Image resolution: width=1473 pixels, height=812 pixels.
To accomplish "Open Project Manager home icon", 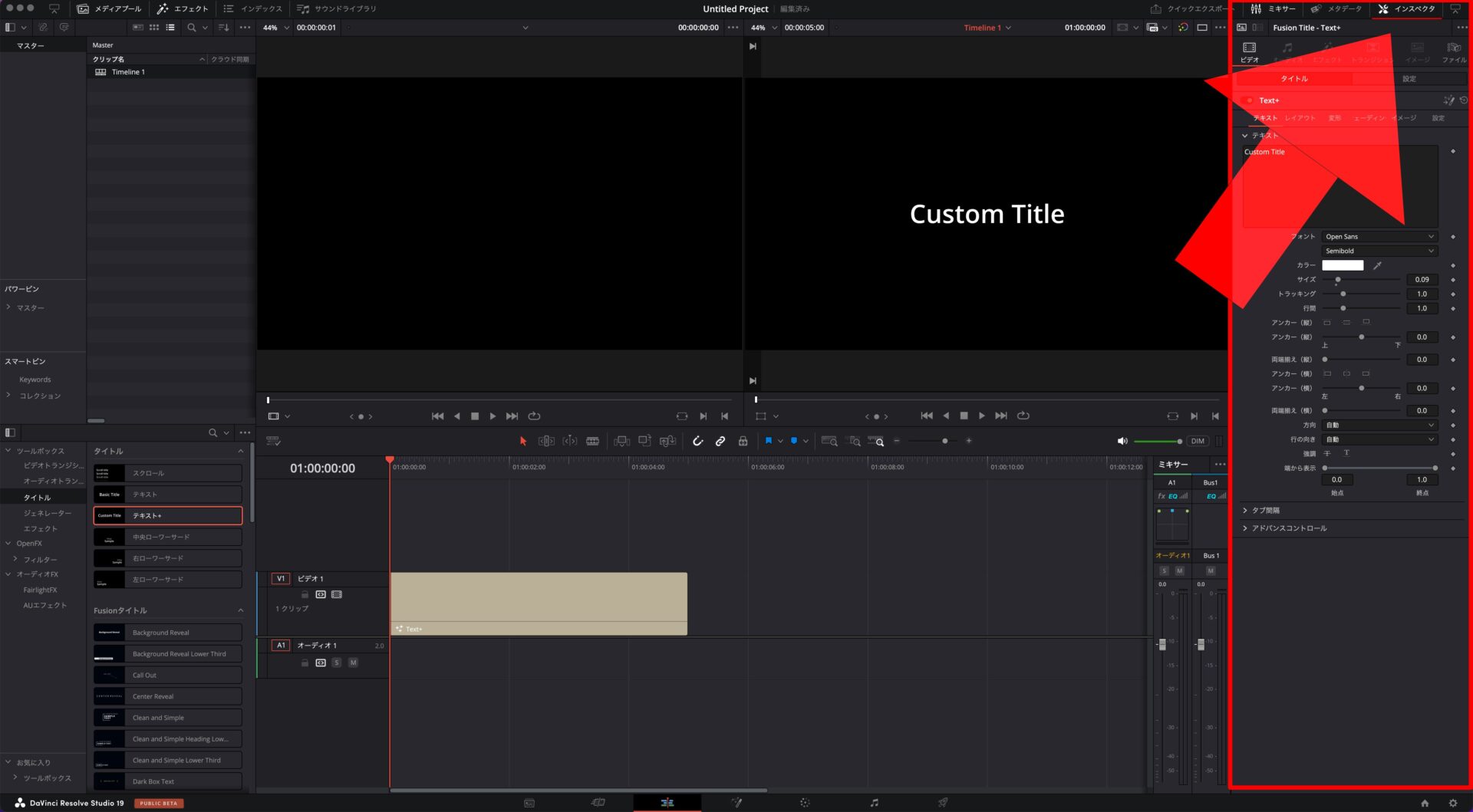I will (x=1425, y=803).
